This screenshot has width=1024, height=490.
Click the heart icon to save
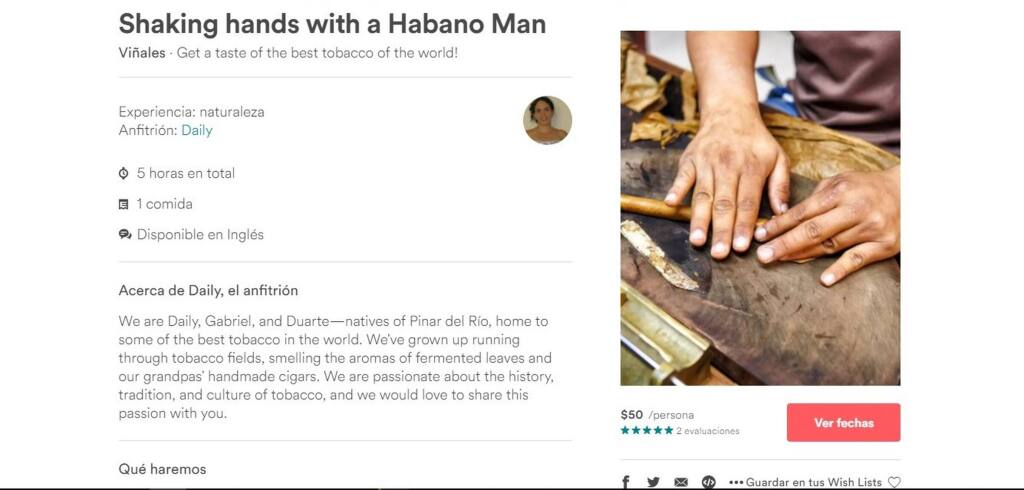click(894, 482)
